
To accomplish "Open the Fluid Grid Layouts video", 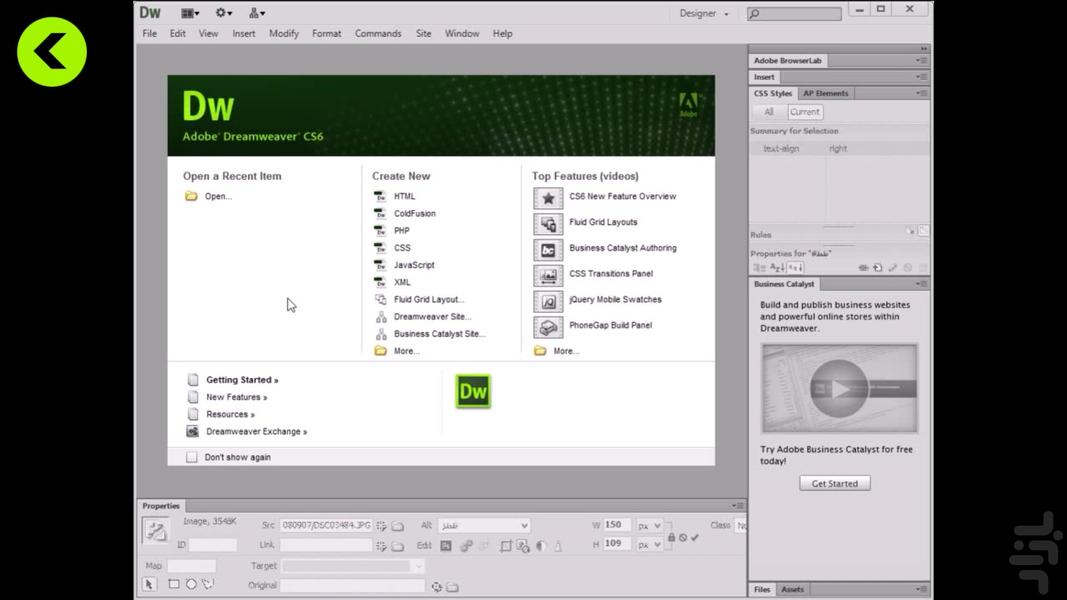I will tap(602, 222).
